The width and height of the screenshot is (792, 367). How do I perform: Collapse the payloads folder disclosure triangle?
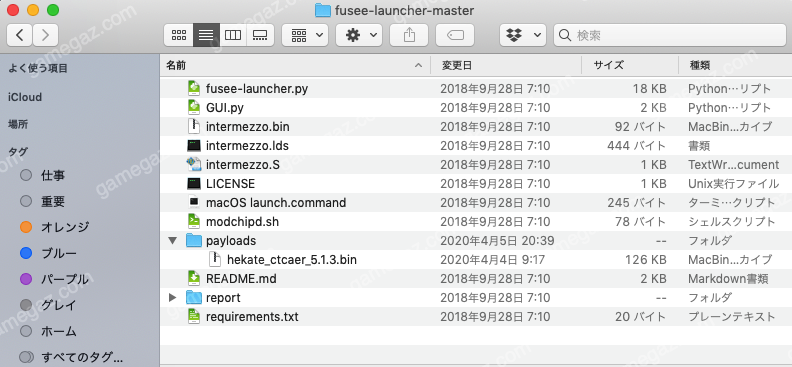pyautogui.click(x=173, y=241)
